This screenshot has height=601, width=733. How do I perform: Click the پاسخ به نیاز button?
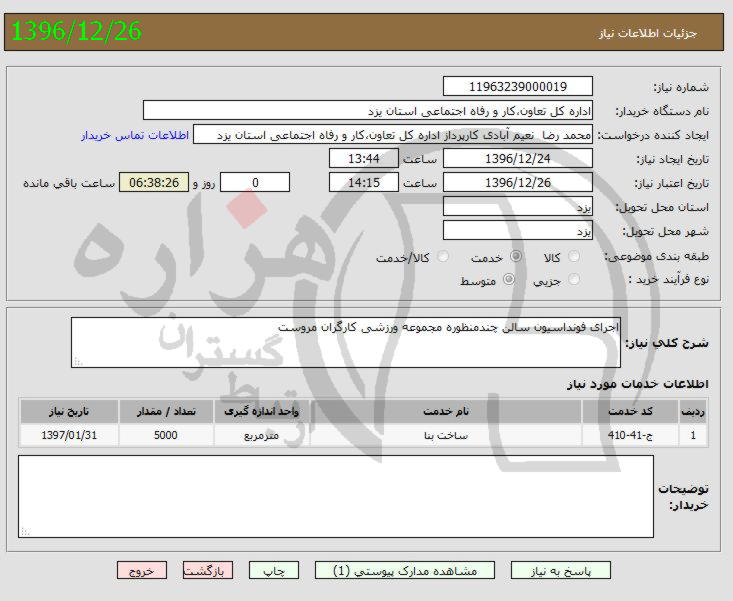click(x=561, y=571)
